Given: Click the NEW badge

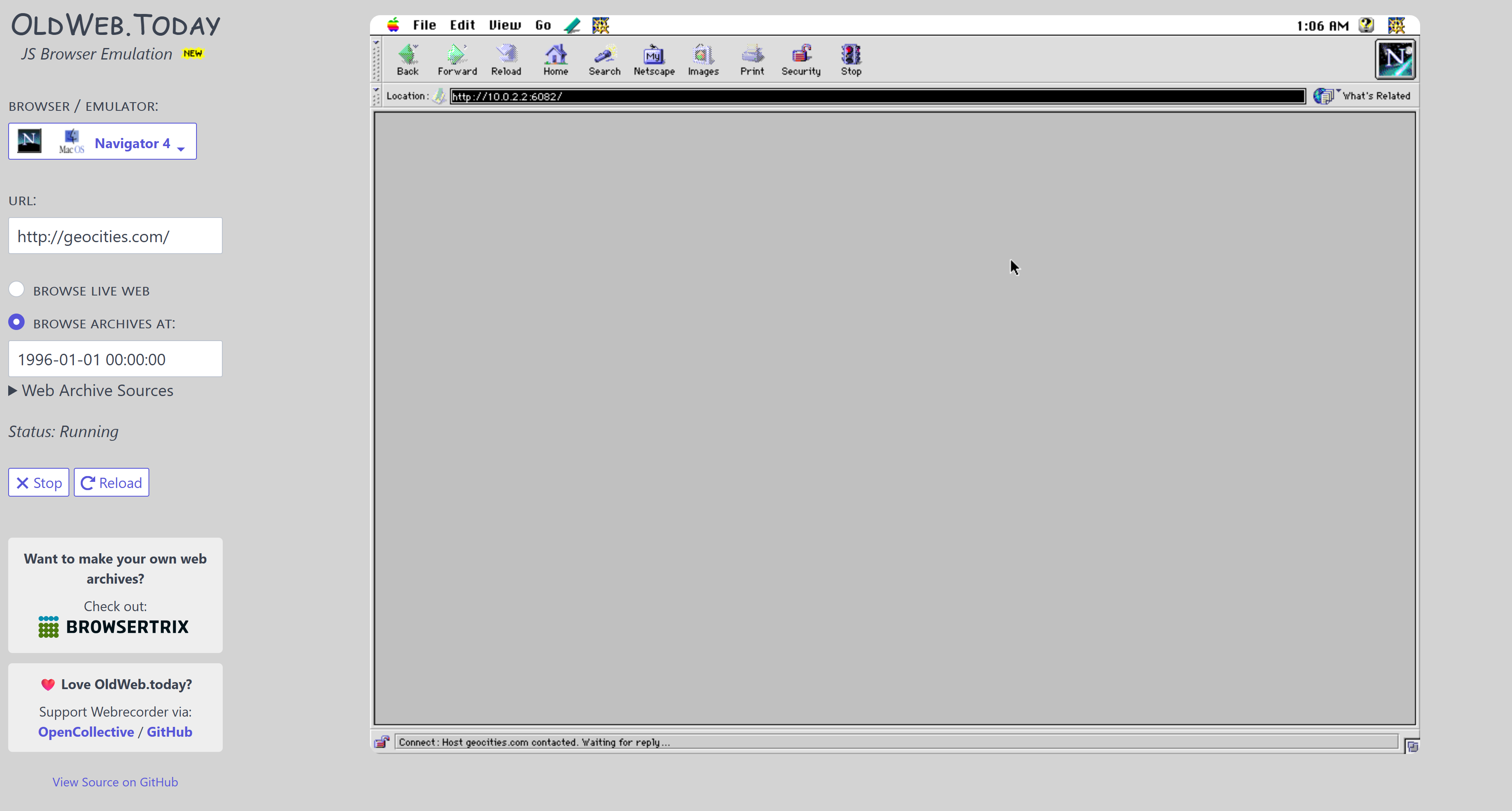Looking at the screenshot, I should (x=192, y=53).
